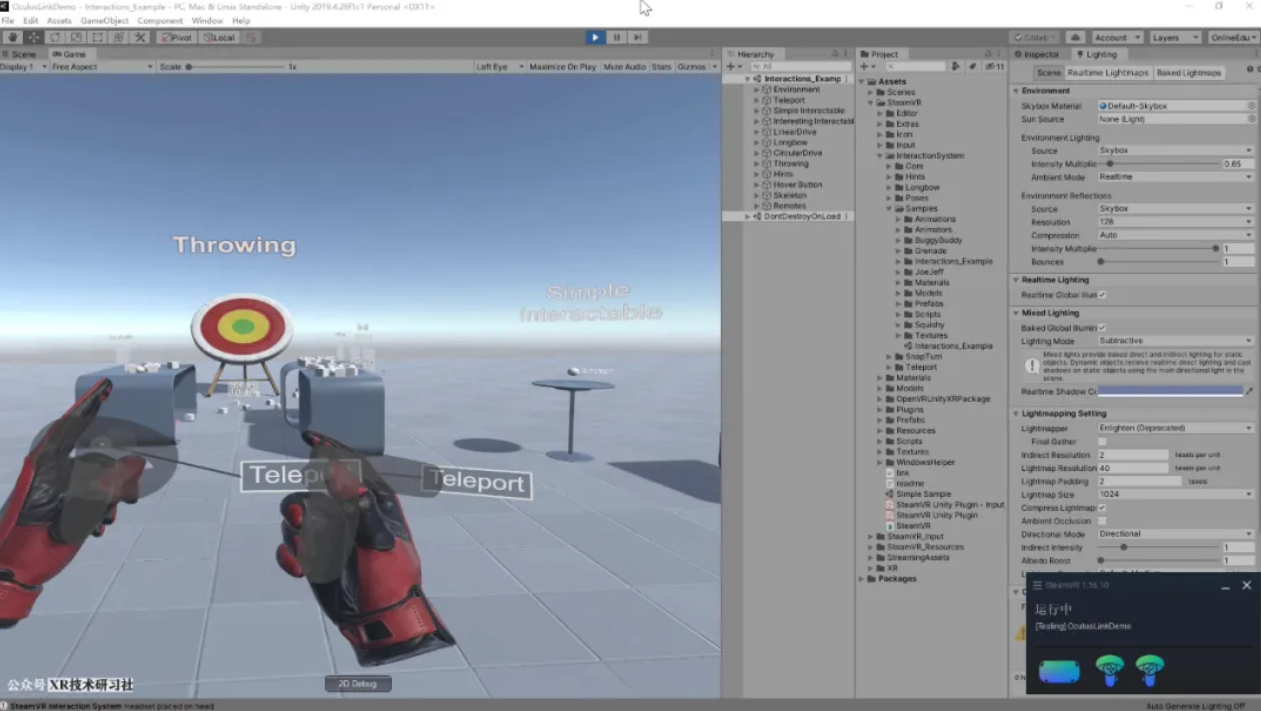Screen dimensions: 1261x711
Task: Open the SteamVR hamburger menu
Action: (1037, 586)
